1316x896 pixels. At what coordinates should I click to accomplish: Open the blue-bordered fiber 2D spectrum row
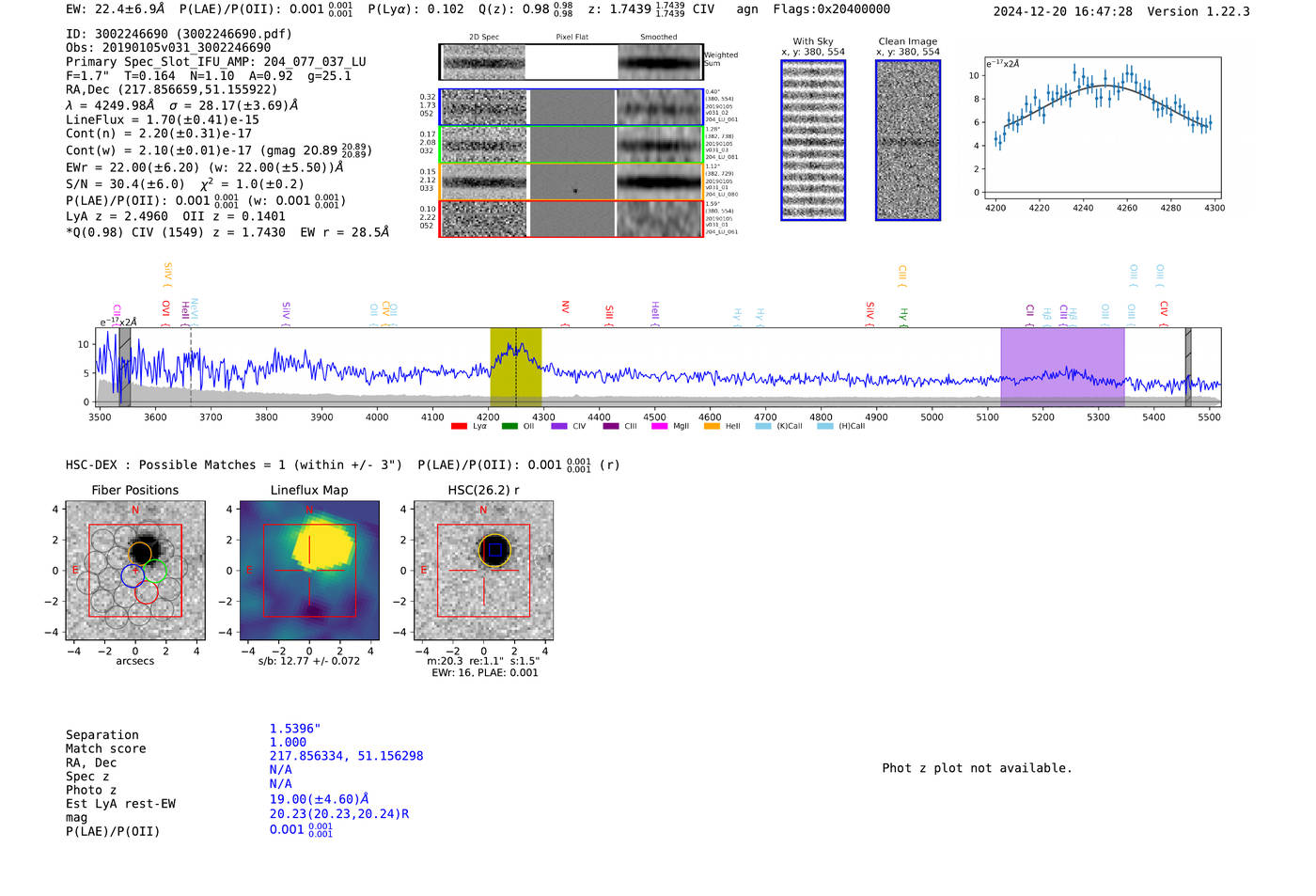point(571,107)
